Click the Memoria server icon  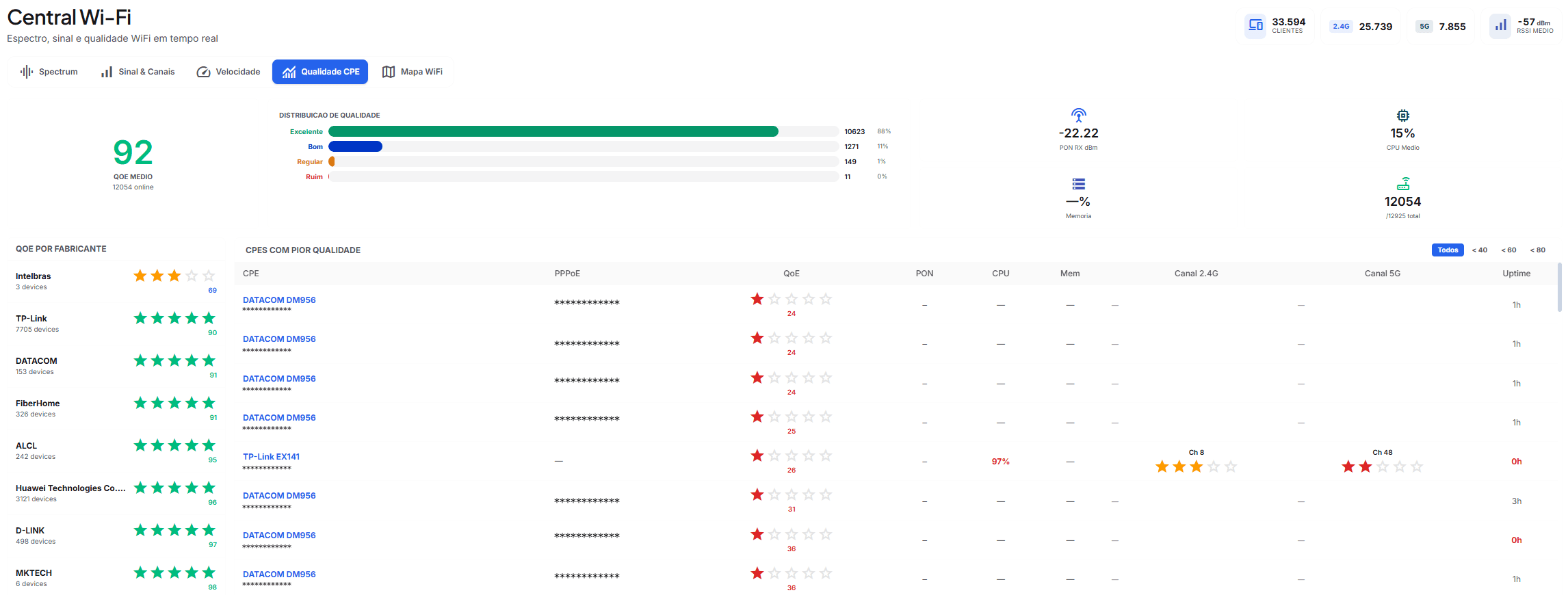1079,184
